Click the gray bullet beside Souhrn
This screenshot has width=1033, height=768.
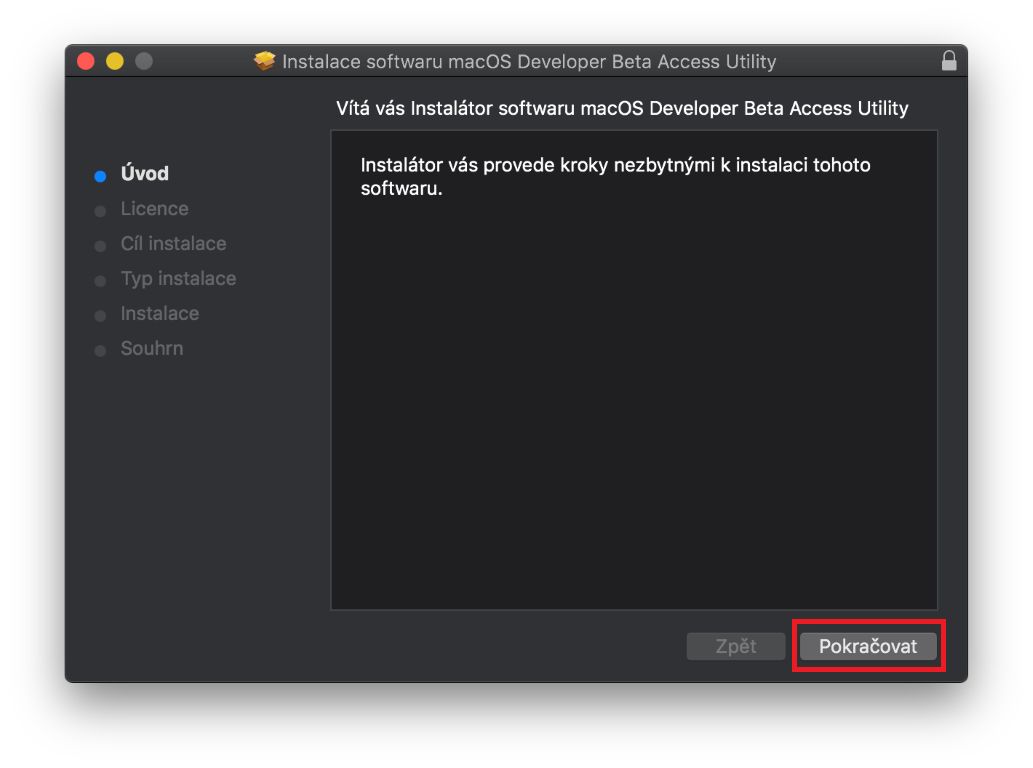[x=100, y=351]
